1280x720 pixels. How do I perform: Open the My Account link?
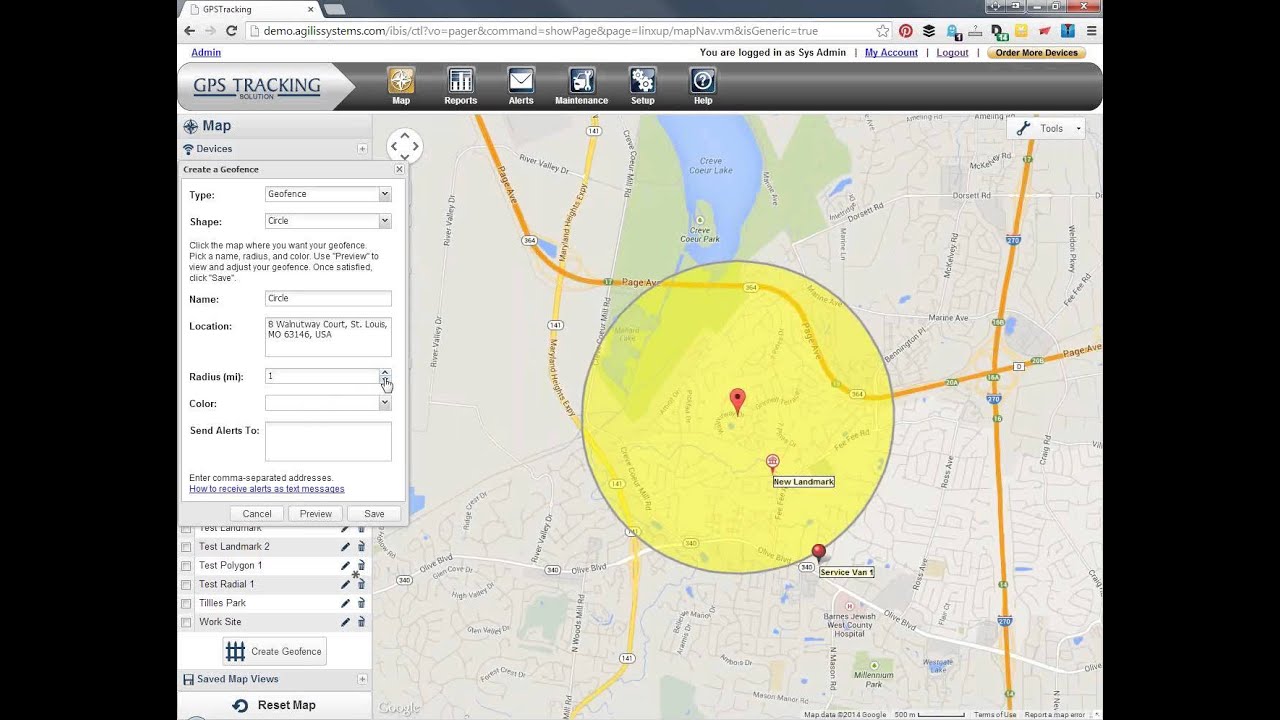click(x=891, y=53)
